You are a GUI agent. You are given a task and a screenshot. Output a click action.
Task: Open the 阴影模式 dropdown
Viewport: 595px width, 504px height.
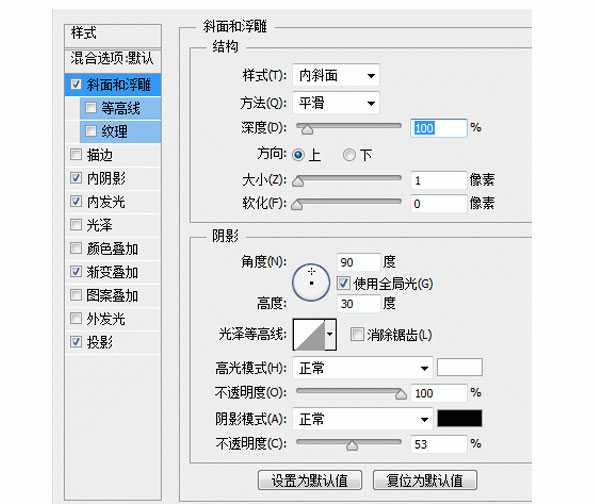pyautogui.click(x=363, y=419)
